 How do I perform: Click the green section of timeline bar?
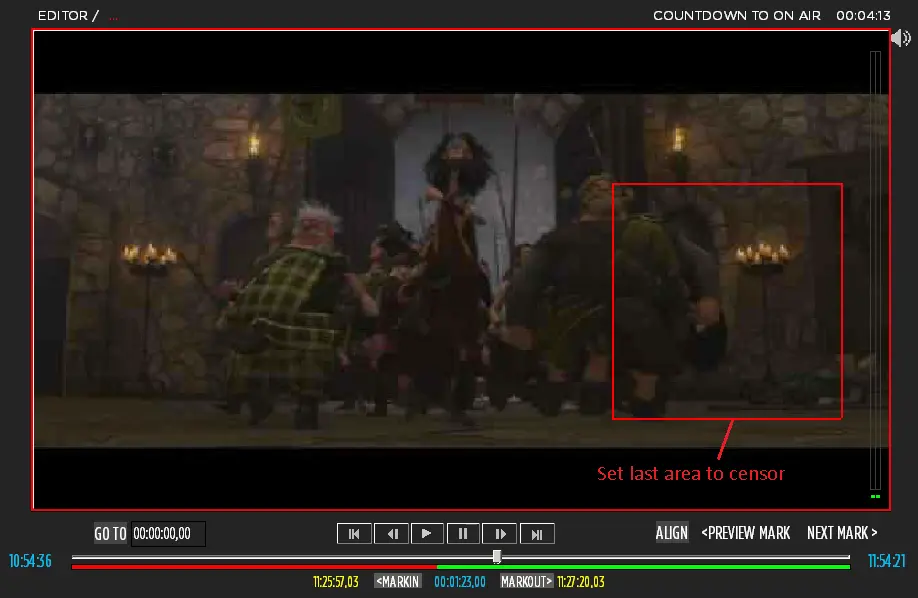(x=640, y=567)
